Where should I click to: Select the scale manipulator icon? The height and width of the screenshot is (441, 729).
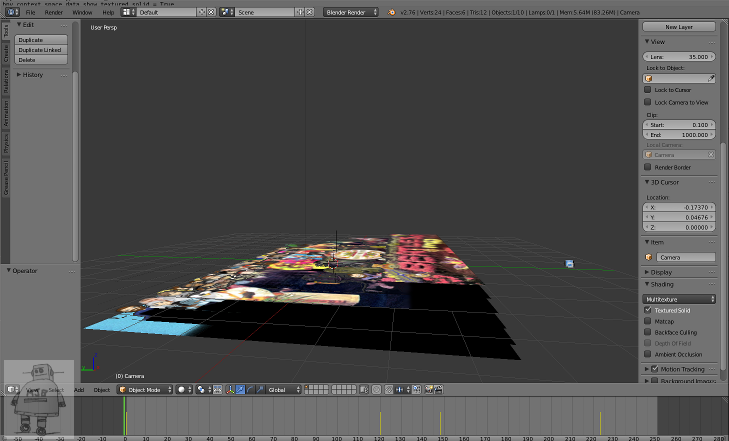click(x=260, y=389)
